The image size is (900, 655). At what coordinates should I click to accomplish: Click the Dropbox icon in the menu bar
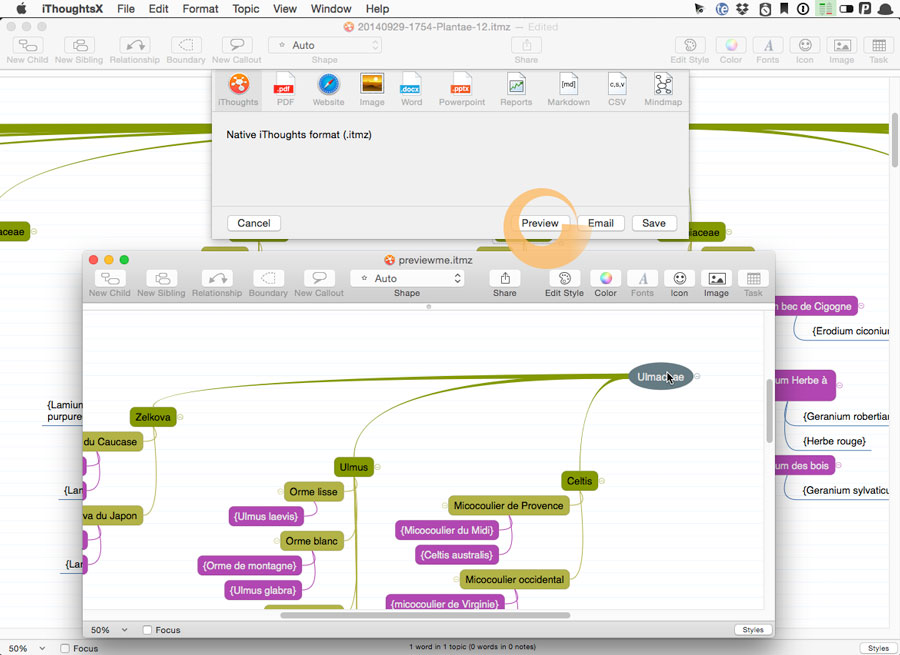coord(743,9)
